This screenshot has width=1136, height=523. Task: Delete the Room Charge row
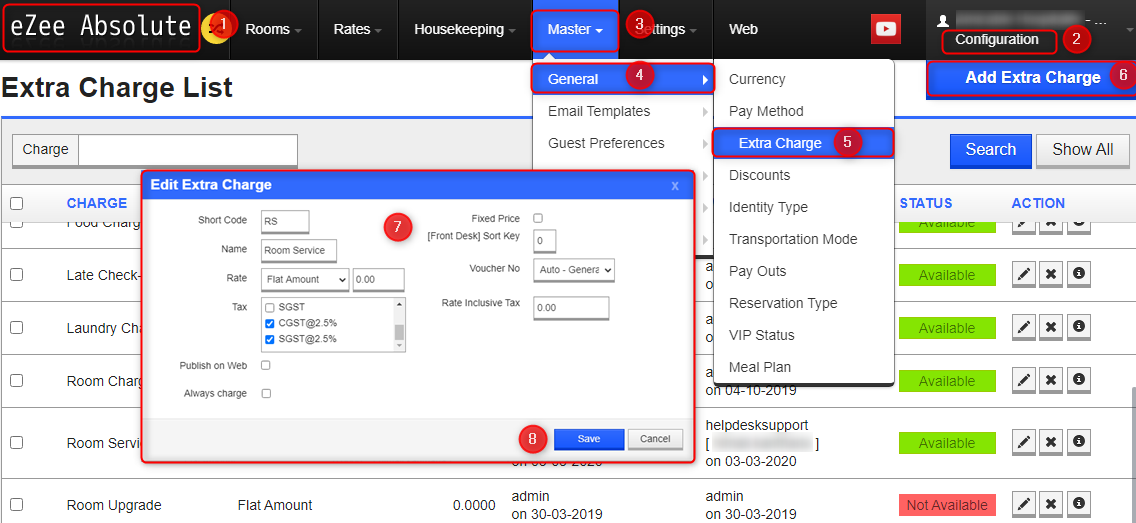click(x=1051, y=380)
